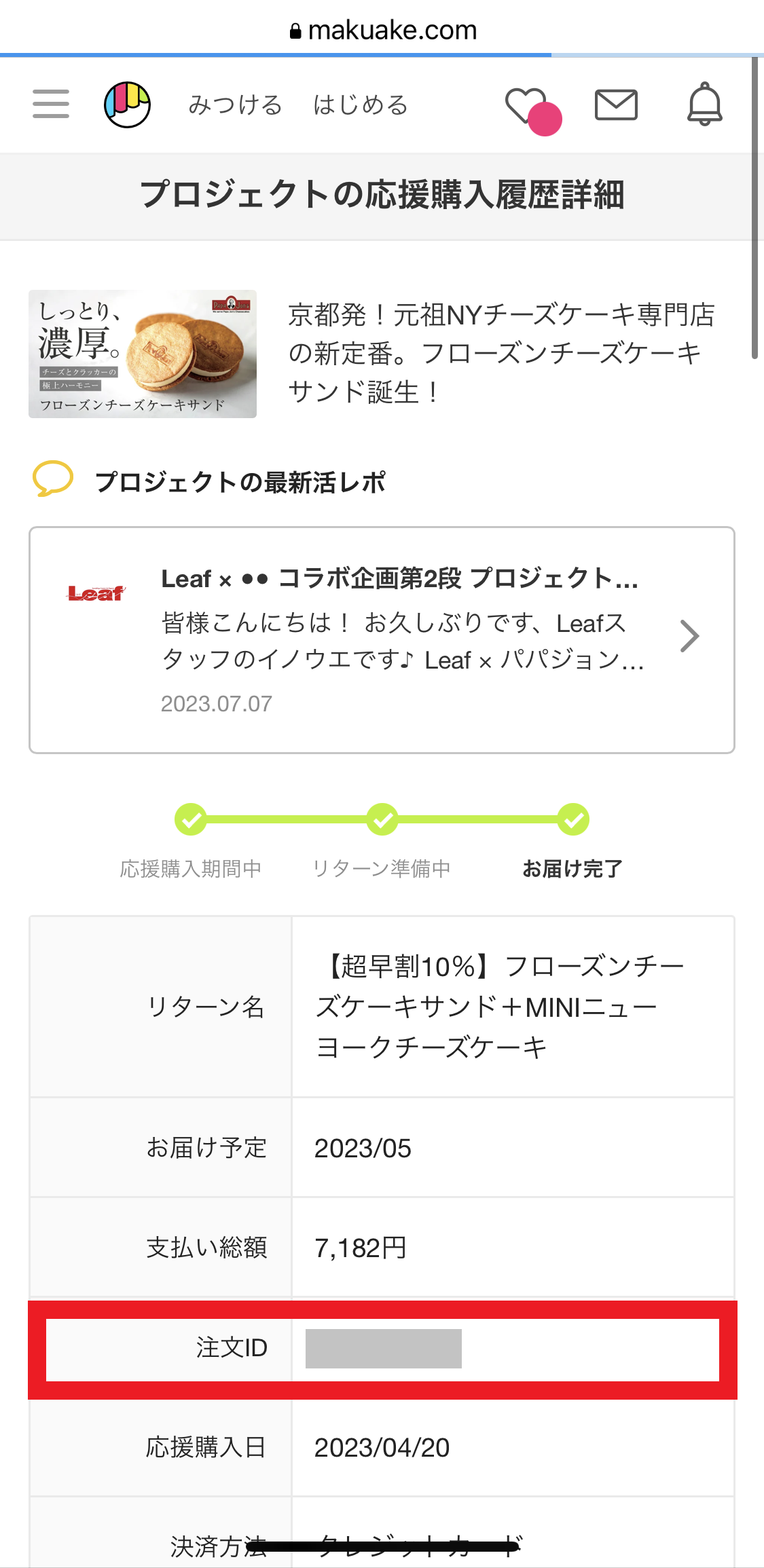Viewport: 764px width, 1568px height.
Task: Open the notifications bell
Action: tap(704, 105)
